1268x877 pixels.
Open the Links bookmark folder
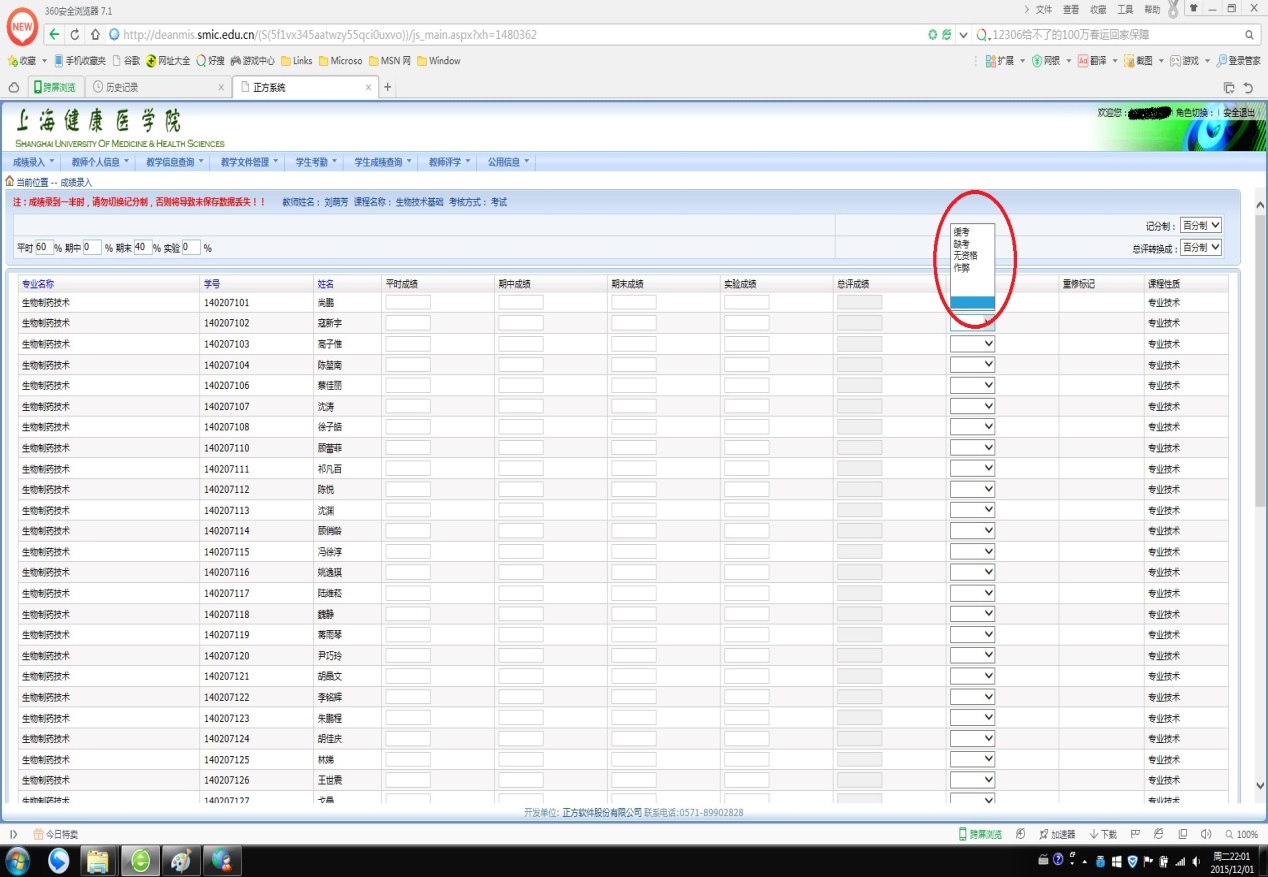(297, 61)
